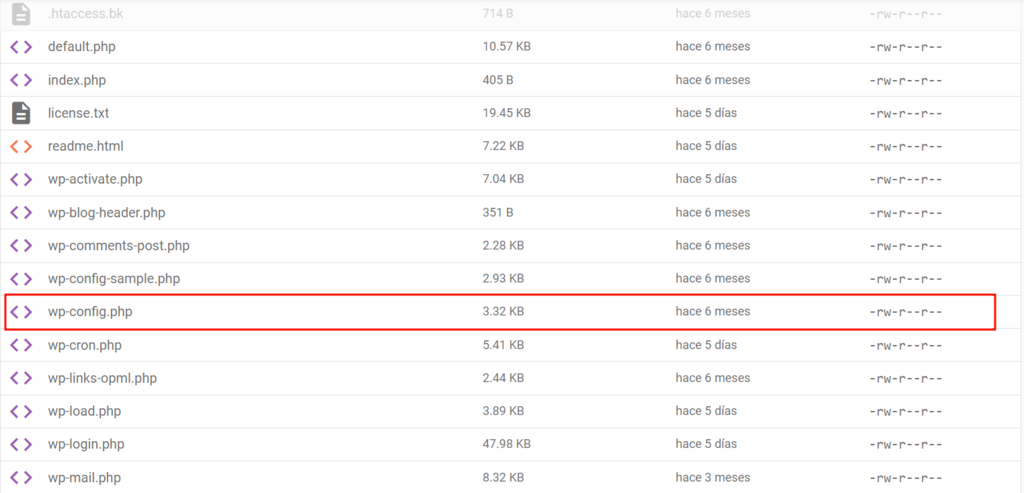Click the code icon beside wp-config-sample.php

(21, 279)
